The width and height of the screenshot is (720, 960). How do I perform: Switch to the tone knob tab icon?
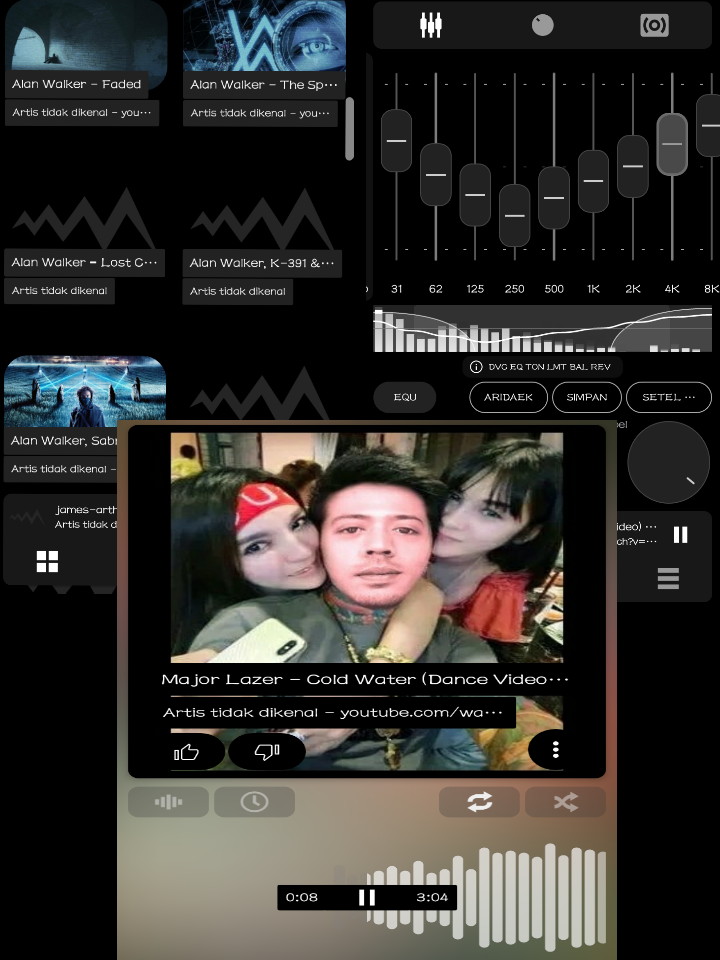coord(542,25)
